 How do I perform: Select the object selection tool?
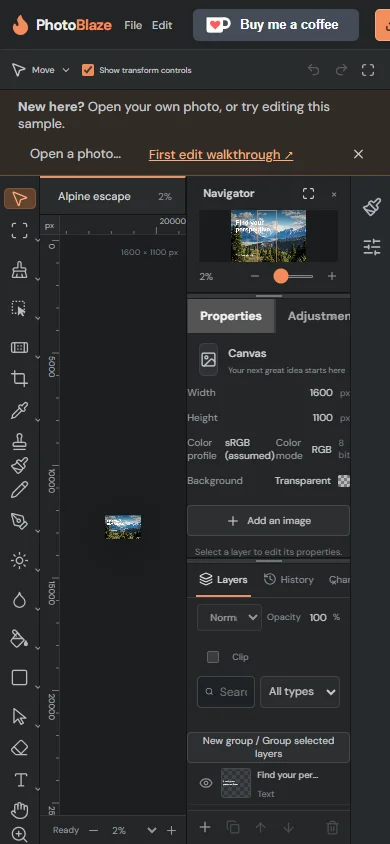point(19,308)
